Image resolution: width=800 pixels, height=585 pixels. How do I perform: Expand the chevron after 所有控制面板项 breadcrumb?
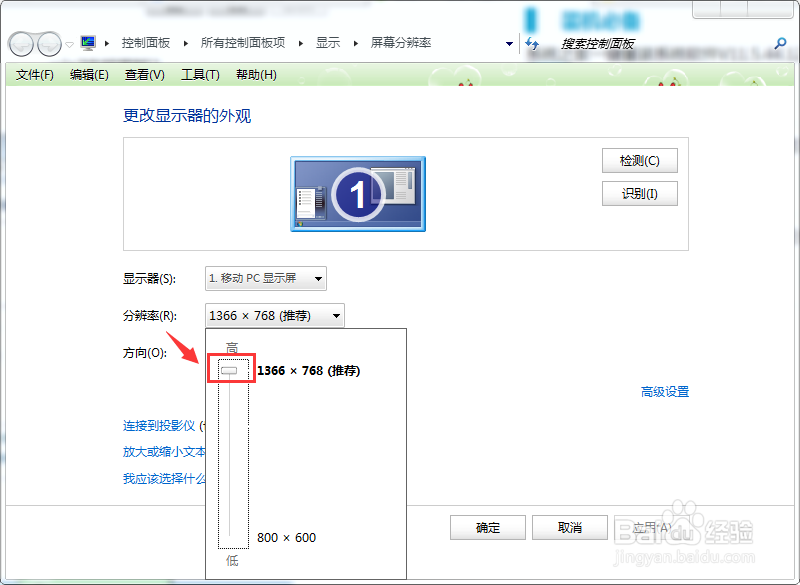pyautogui.click(x=301, y=43)
